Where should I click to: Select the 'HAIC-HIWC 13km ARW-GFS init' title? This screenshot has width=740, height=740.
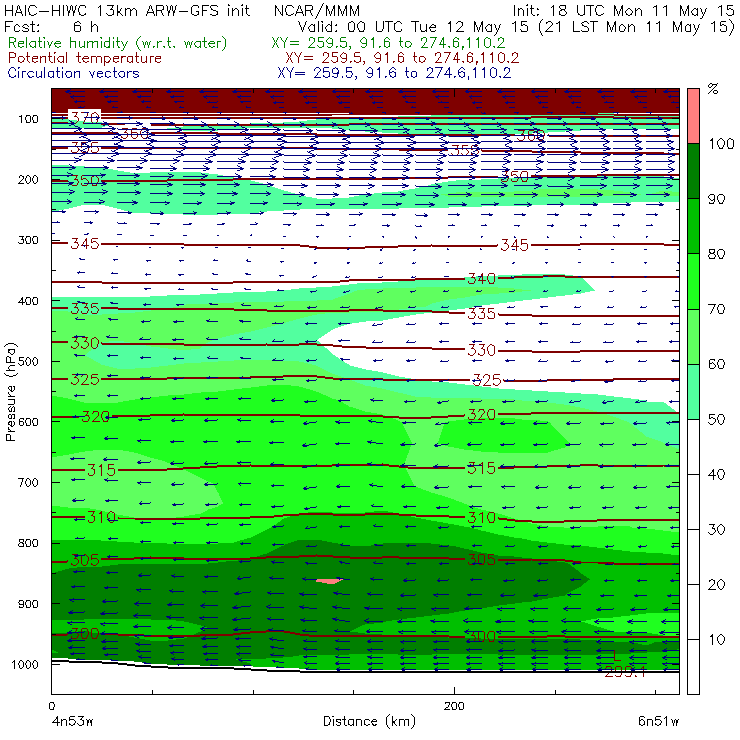pos(127,11)
